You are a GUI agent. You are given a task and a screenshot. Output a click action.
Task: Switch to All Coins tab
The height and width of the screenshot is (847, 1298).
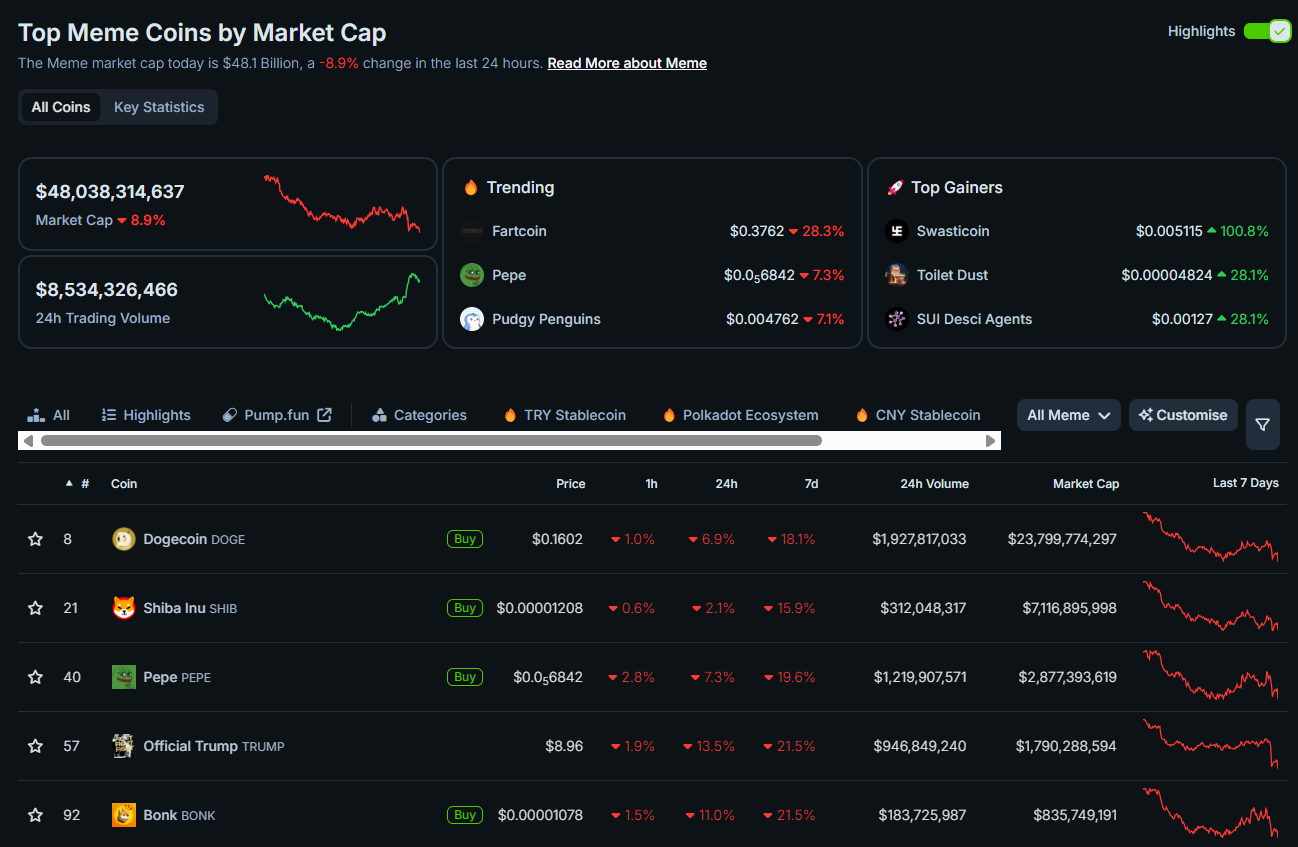(x=61, y=107)
